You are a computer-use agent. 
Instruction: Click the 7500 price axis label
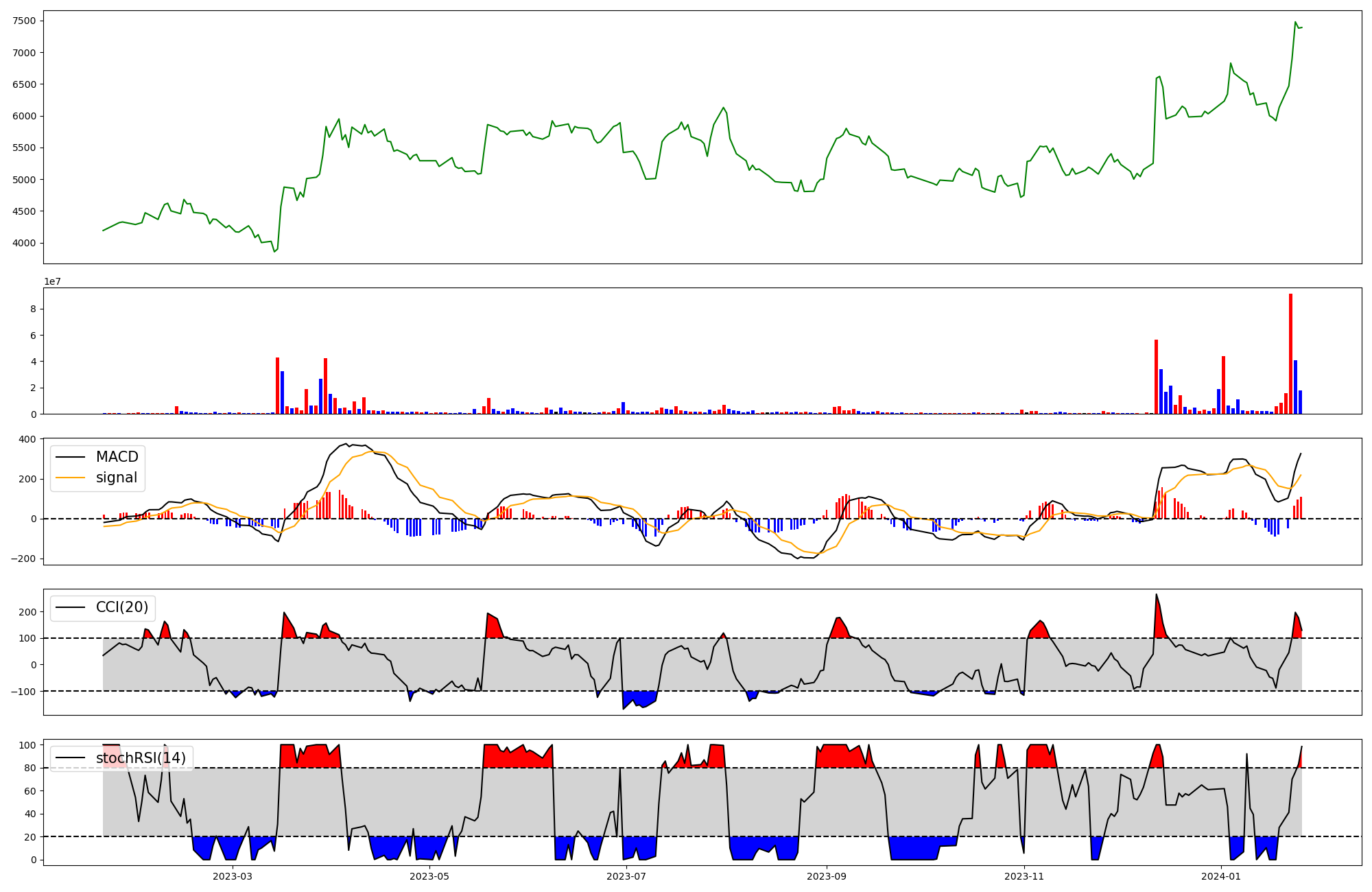tap(24, 21)
